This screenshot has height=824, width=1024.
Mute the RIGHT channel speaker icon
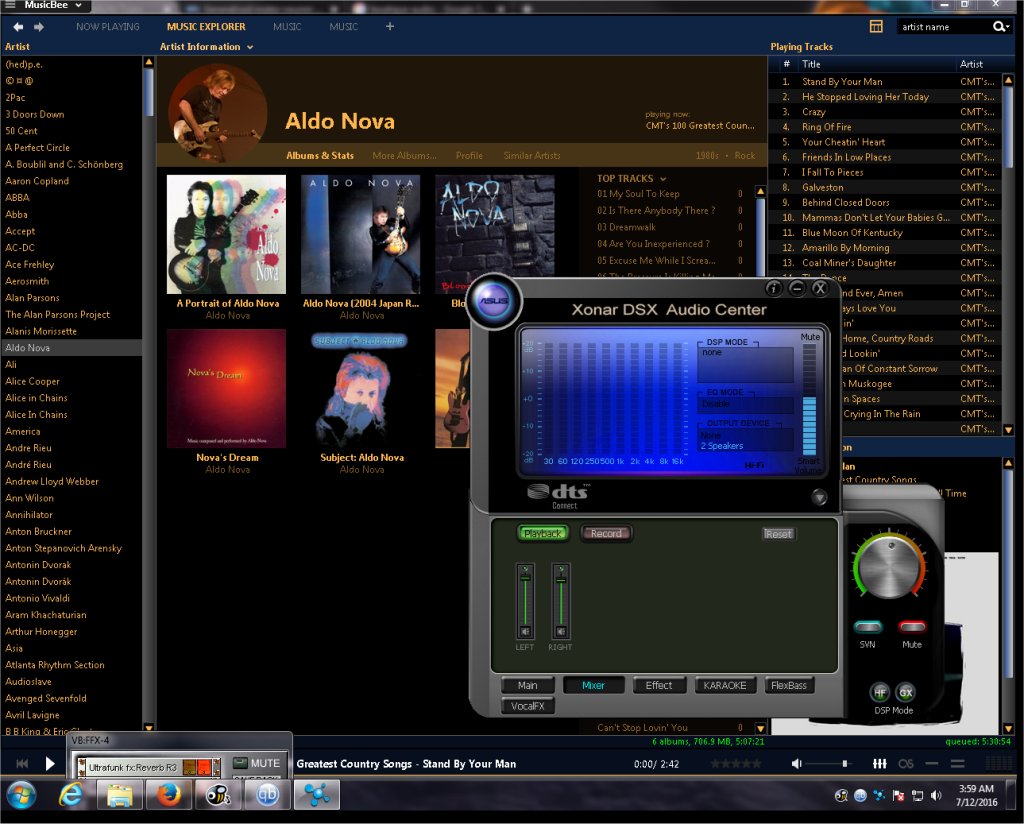point(561,631)
